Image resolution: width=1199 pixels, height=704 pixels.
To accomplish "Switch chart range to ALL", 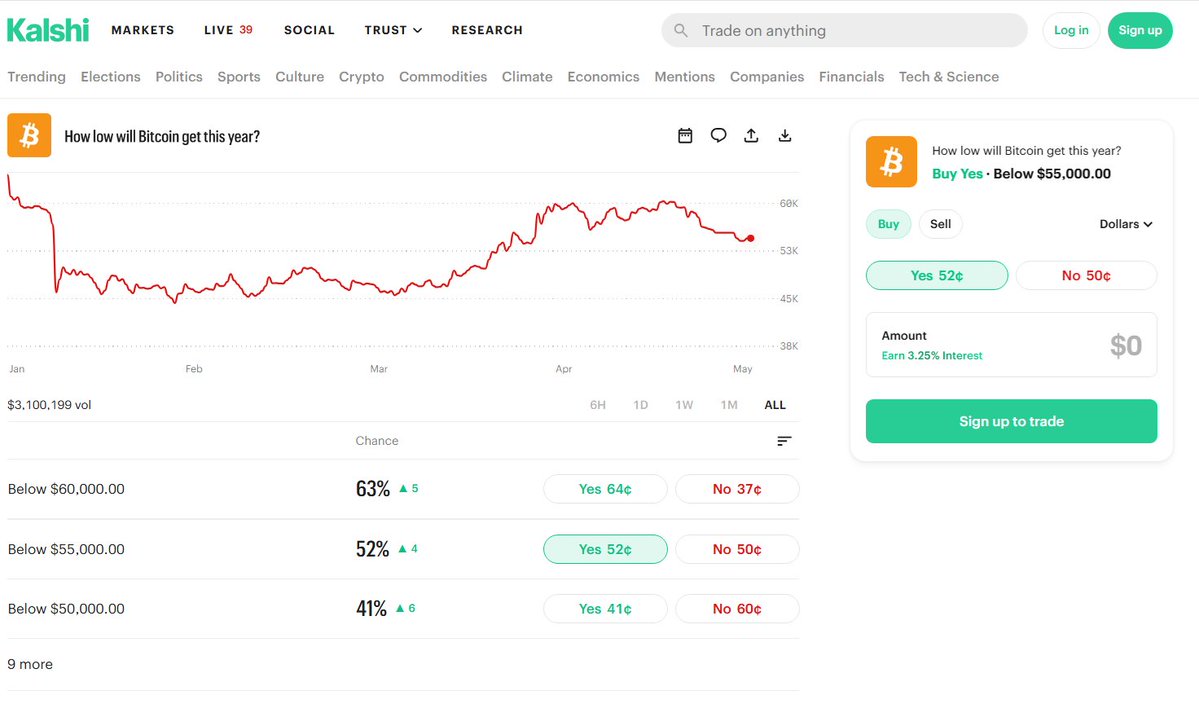I will [775, 405].
